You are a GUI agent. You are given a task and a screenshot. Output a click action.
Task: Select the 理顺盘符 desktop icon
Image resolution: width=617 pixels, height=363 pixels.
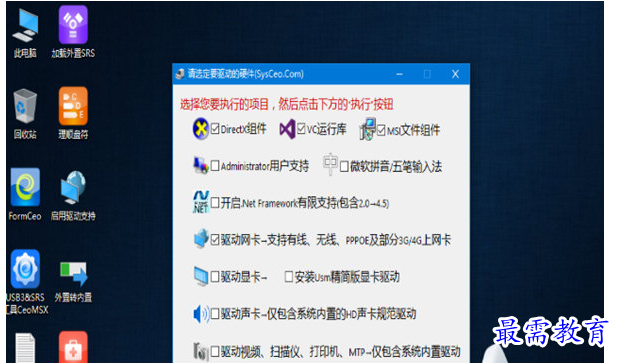[73, 113]
